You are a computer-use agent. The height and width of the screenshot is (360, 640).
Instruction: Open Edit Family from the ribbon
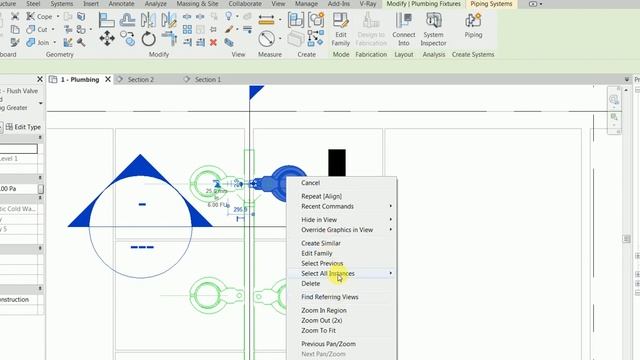tap(340, 29)
